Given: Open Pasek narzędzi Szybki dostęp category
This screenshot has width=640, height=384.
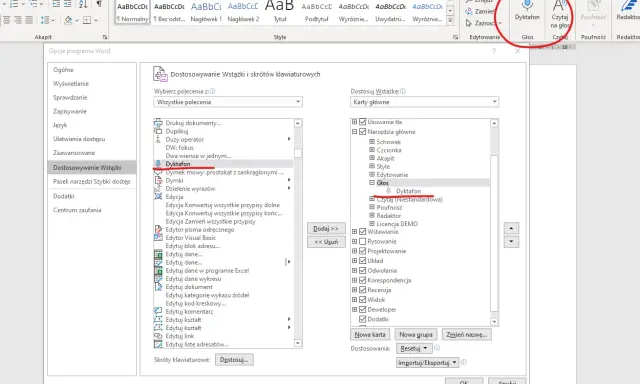Looking at the screenshot, I should pos(91,181).
